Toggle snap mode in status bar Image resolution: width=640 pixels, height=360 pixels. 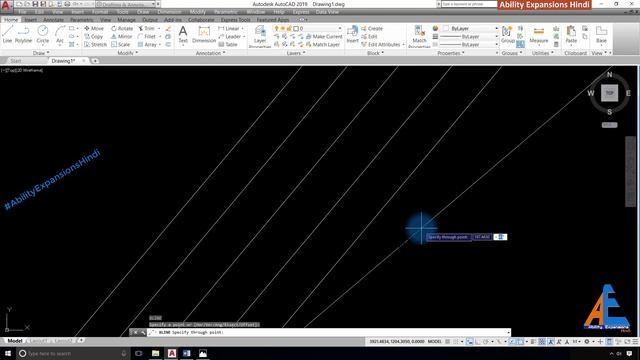[456, 342]
